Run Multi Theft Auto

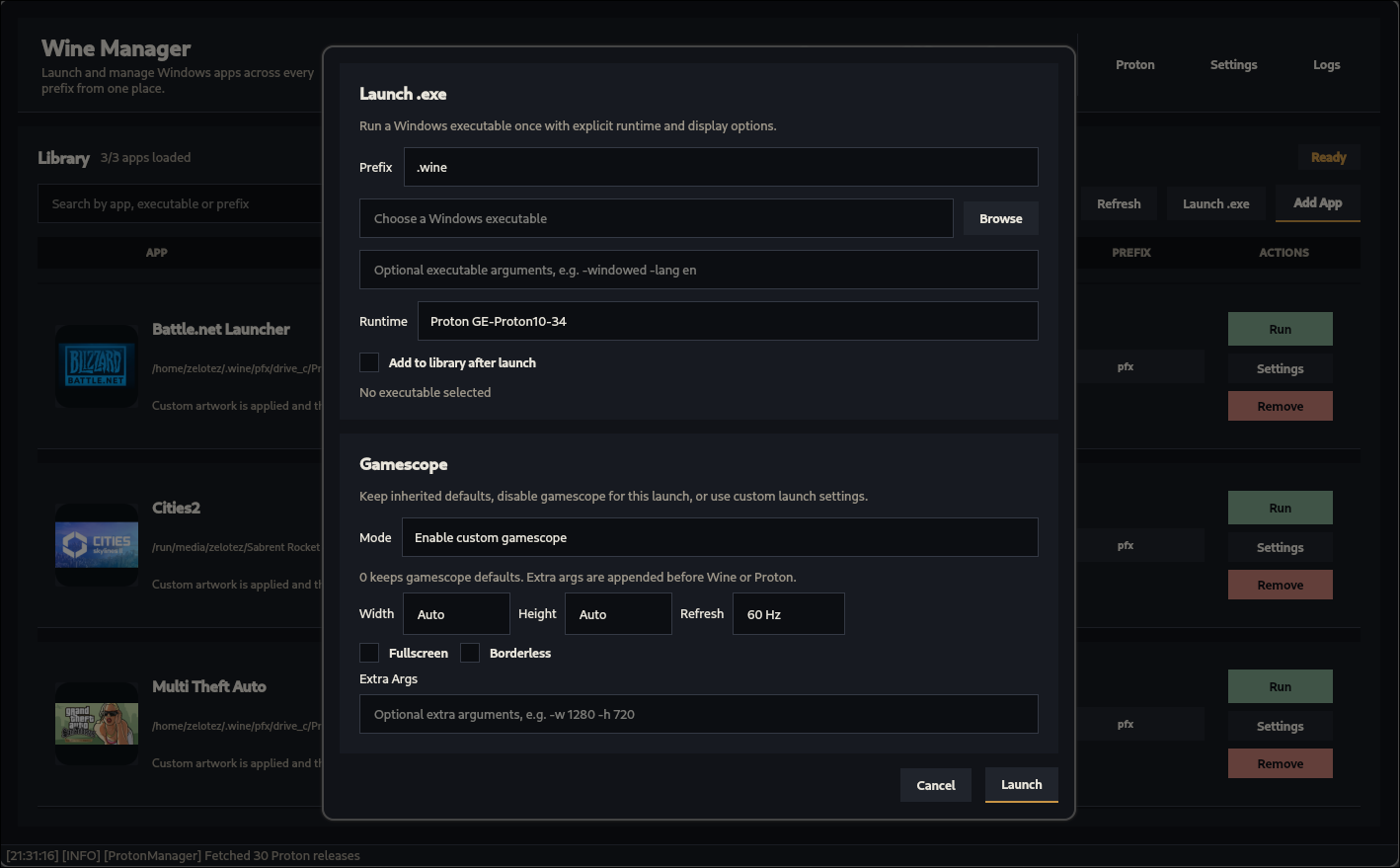tap(1281, 686)
